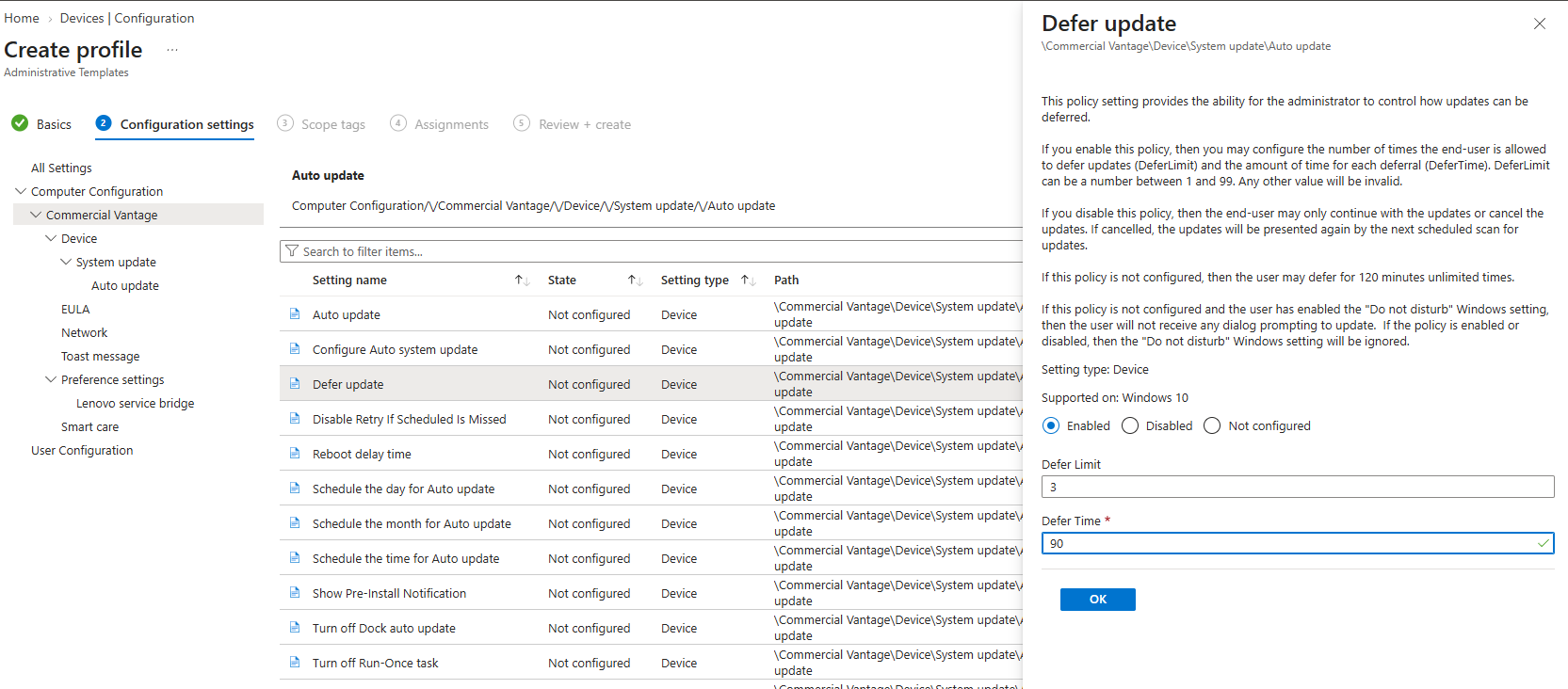Close the Defer update panel

coord(1540,24)
